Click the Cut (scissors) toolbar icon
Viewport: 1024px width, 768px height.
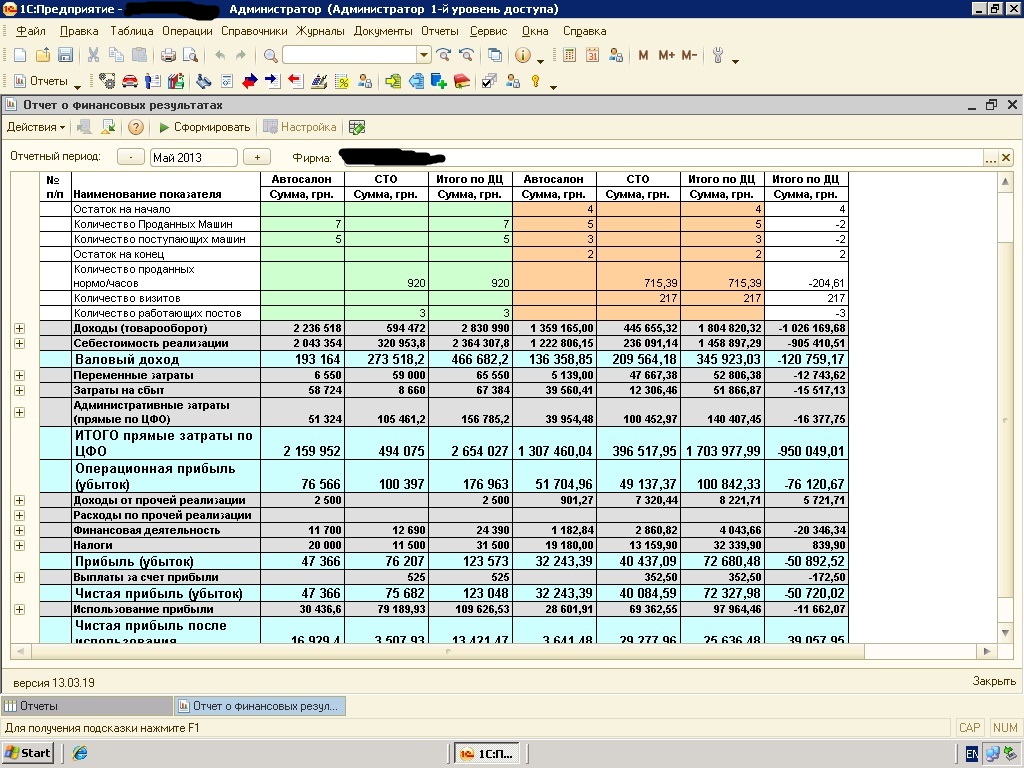pyautogui.click(x=93, y=56)
